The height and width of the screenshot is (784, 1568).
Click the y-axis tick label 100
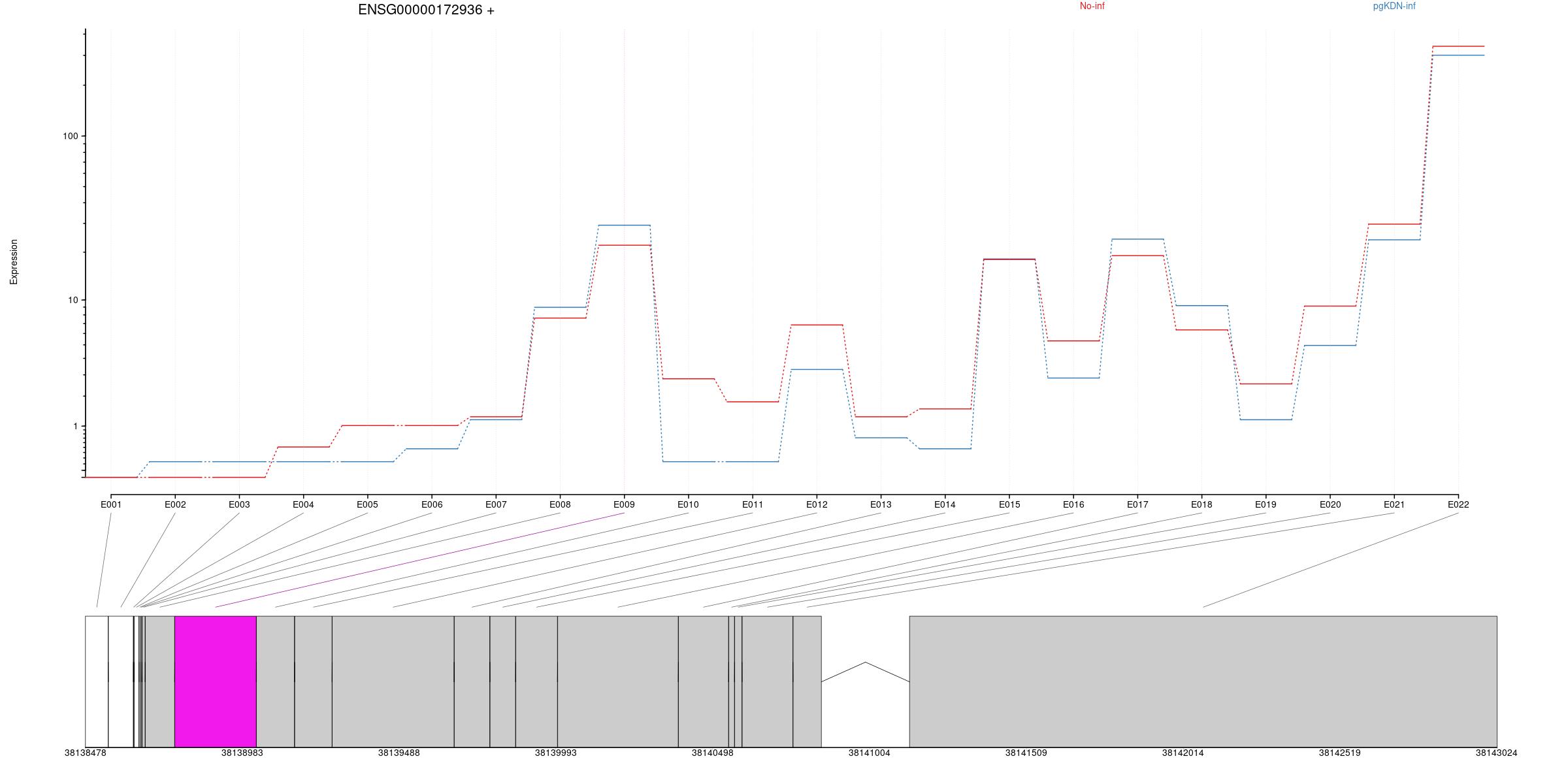[70, 136]
